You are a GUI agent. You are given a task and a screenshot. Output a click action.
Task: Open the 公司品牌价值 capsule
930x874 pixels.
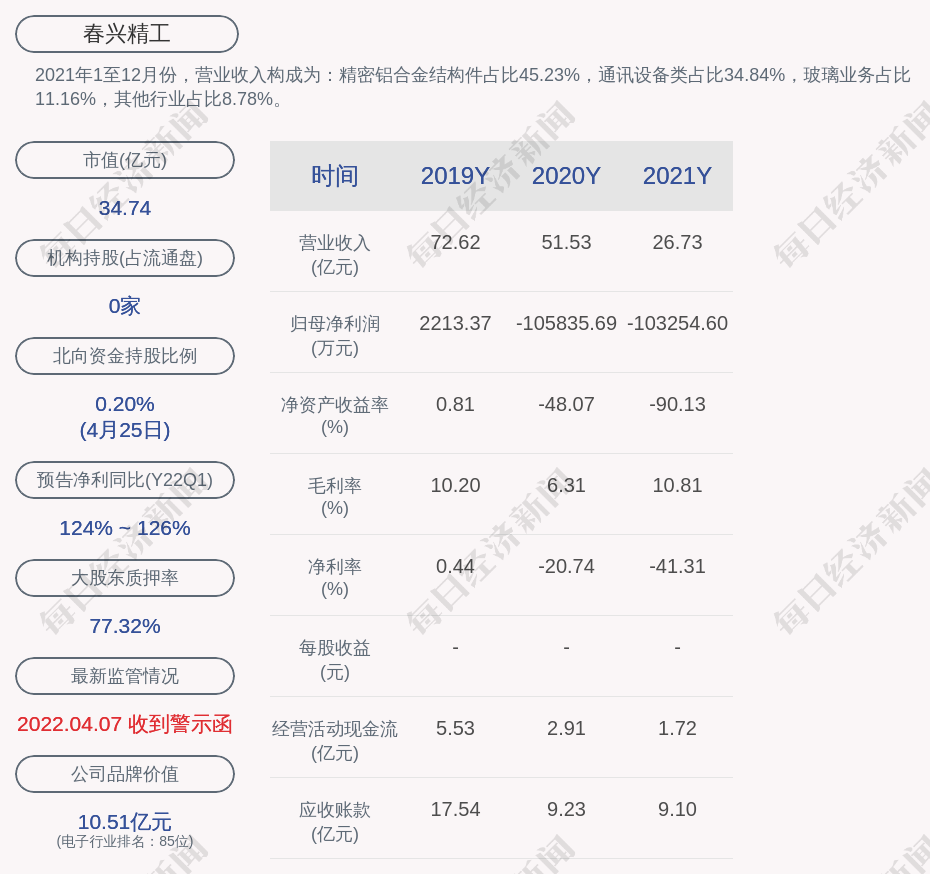pos(125,774)
